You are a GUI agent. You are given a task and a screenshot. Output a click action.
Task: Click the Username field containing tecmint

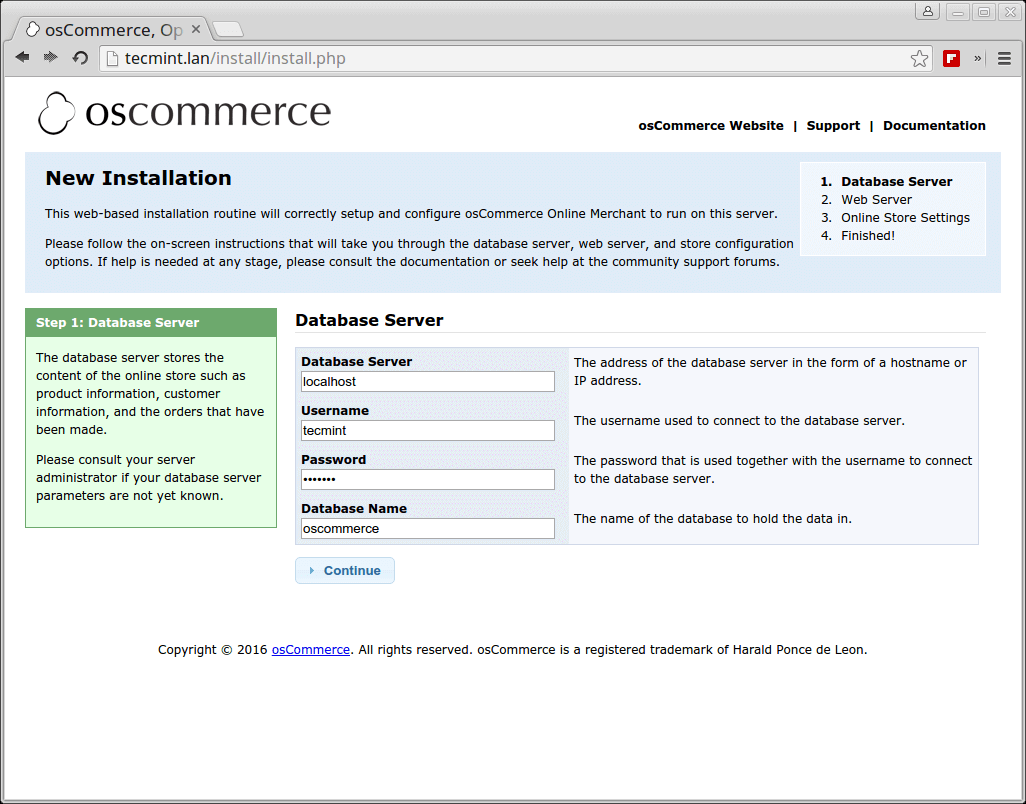(428, 430)
